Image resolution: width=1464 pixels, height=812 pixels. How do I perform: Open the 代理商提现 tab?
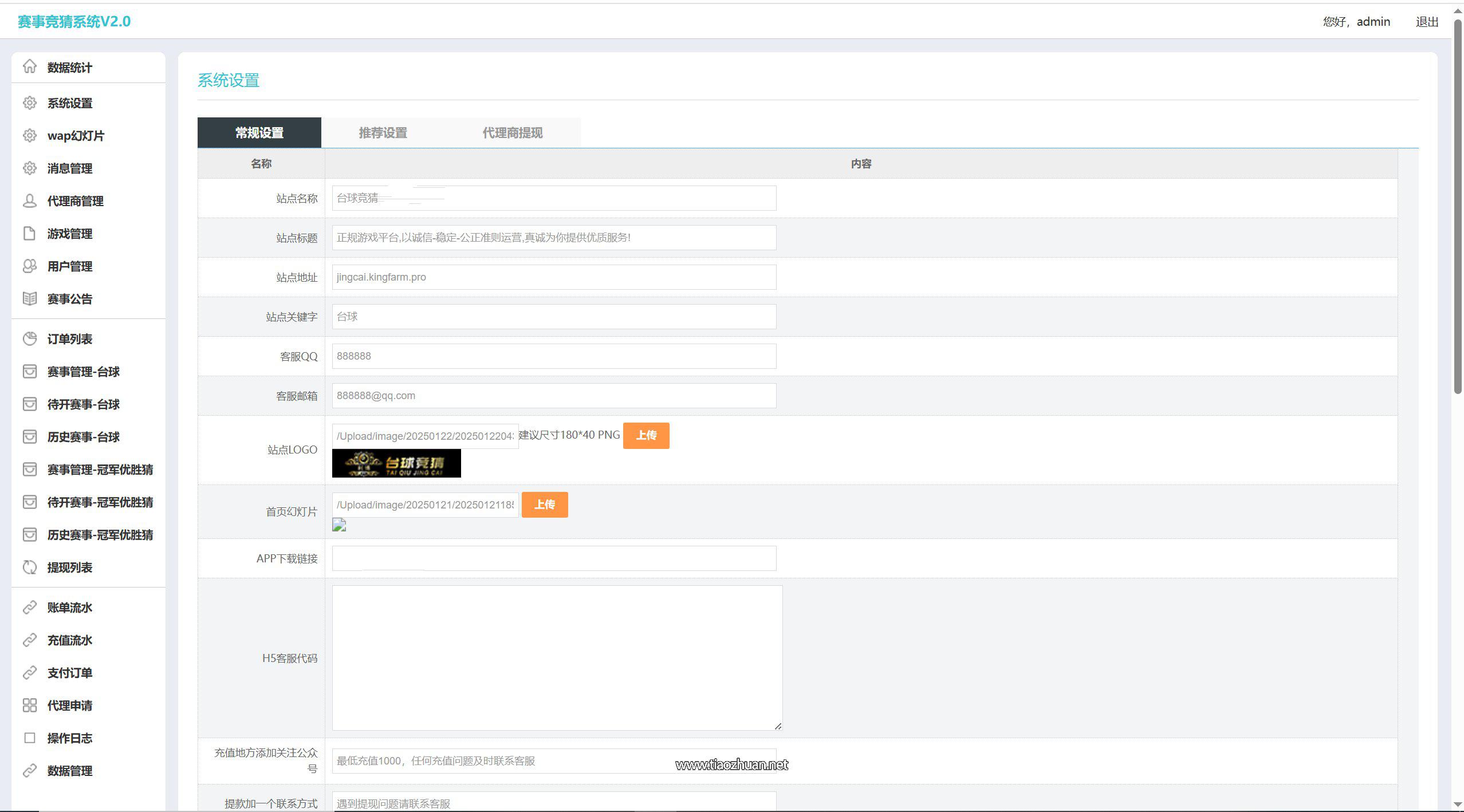[x=512, y=133]
